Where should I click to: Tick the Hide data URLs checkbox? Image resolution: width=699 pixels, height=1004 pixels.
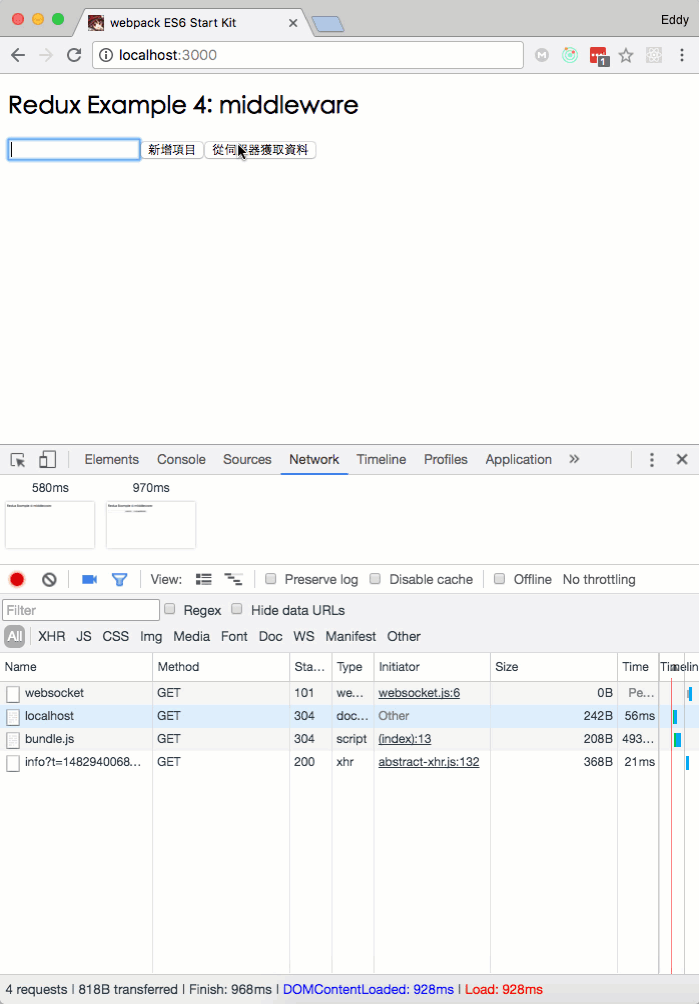click(237, 609)
